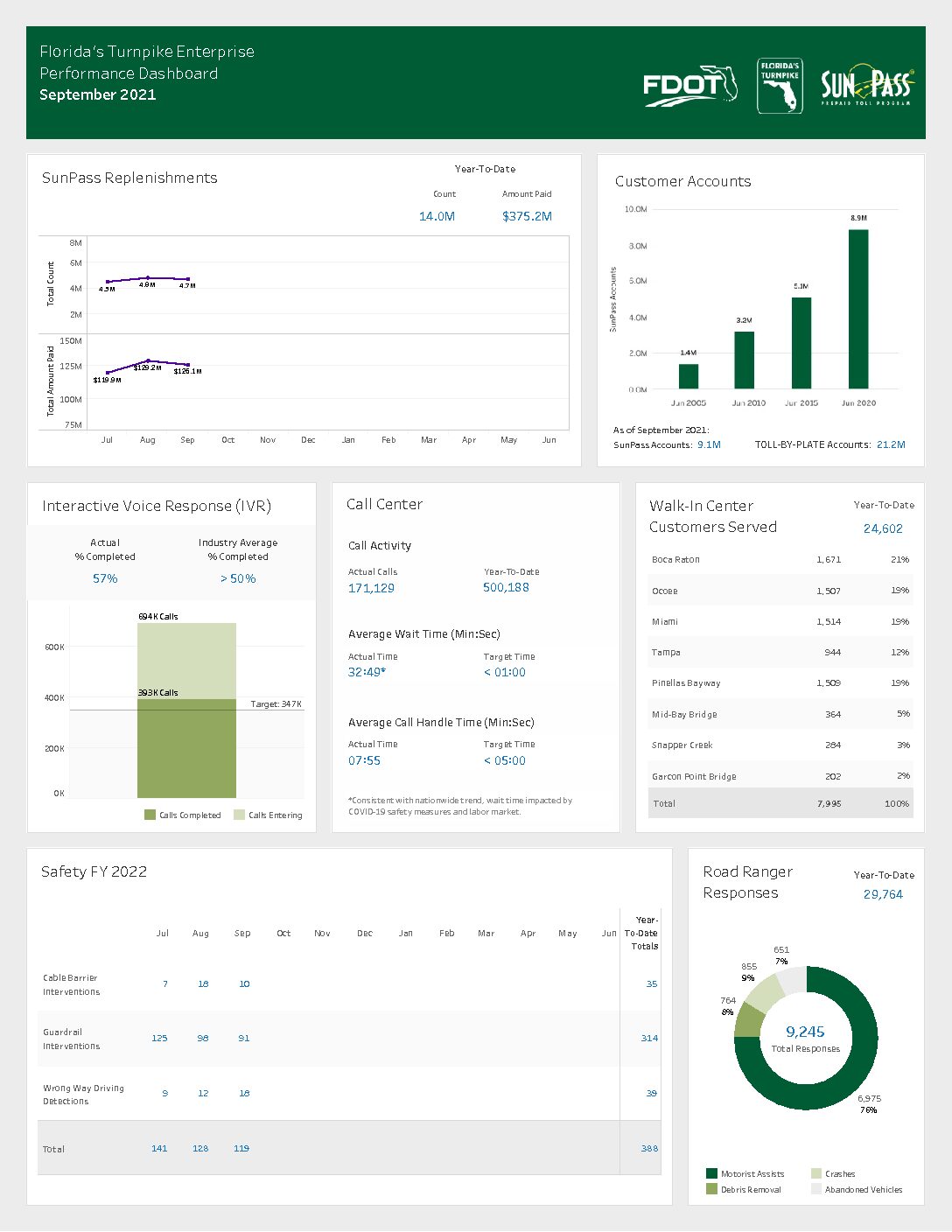952x1232 pixels.
Task: Click the actual wait time 32:49*
Action: point(367,672)
